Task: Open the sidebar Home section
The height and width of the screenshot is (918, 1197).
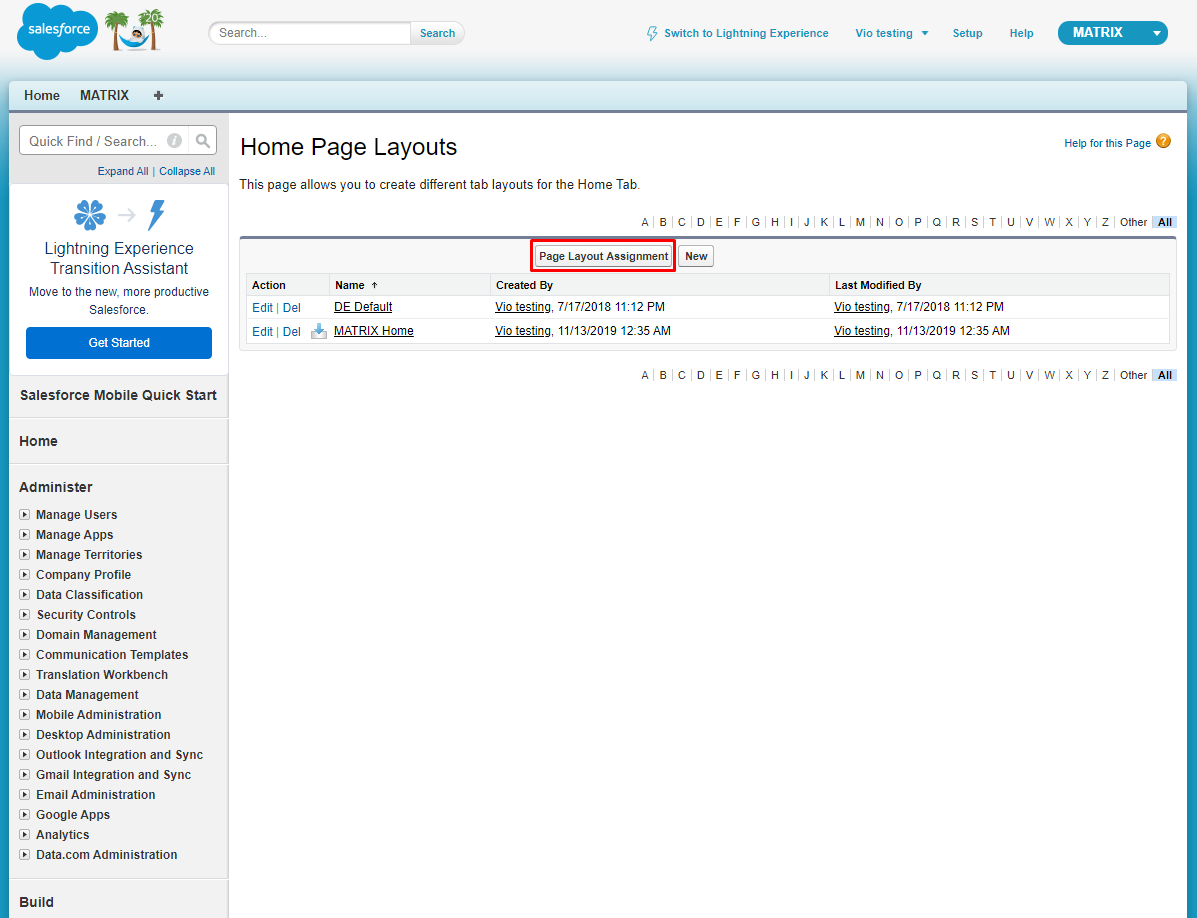Action: pos(38,441)
